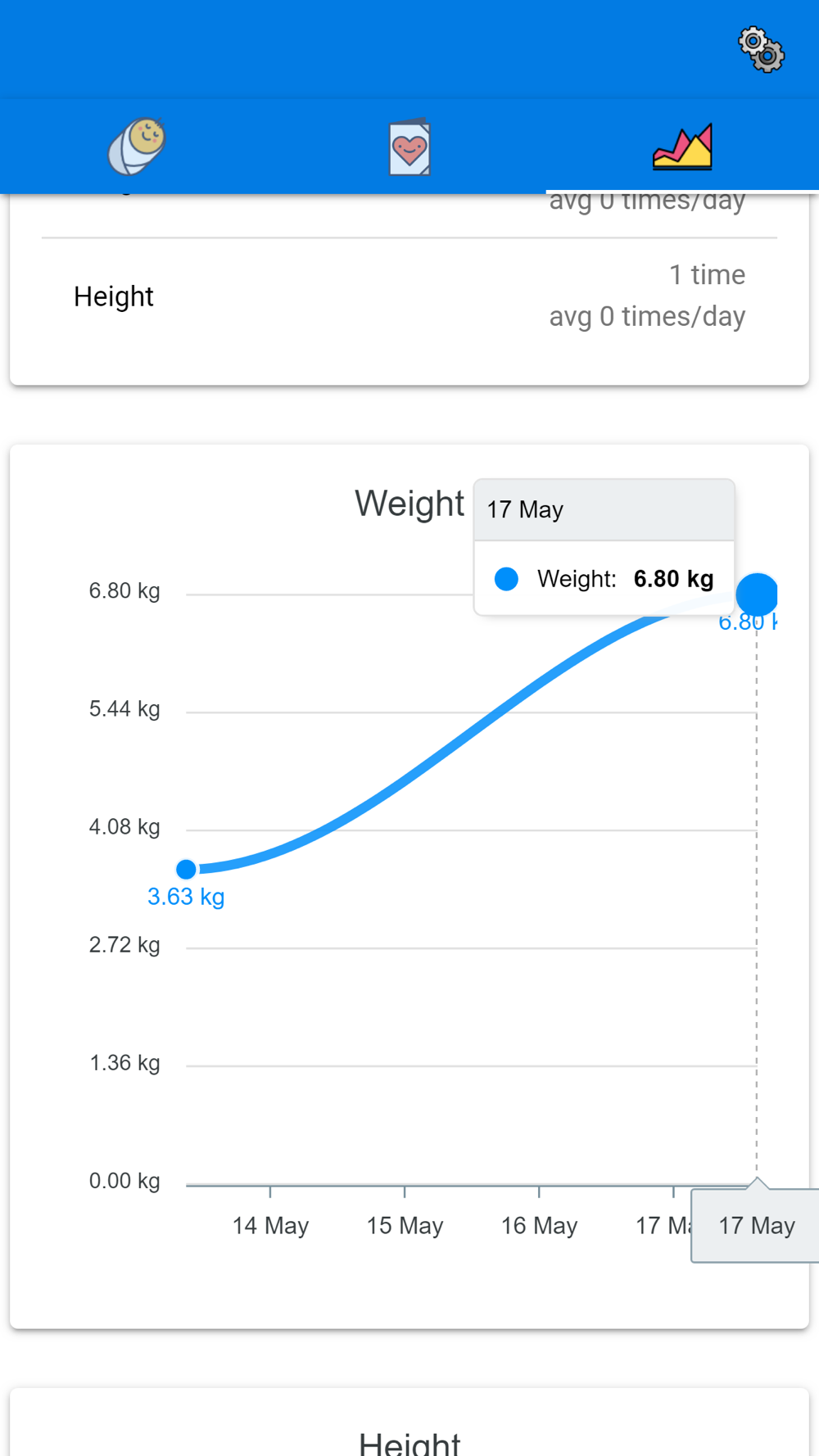Click the 16 May axis label

pos(539,1225)
